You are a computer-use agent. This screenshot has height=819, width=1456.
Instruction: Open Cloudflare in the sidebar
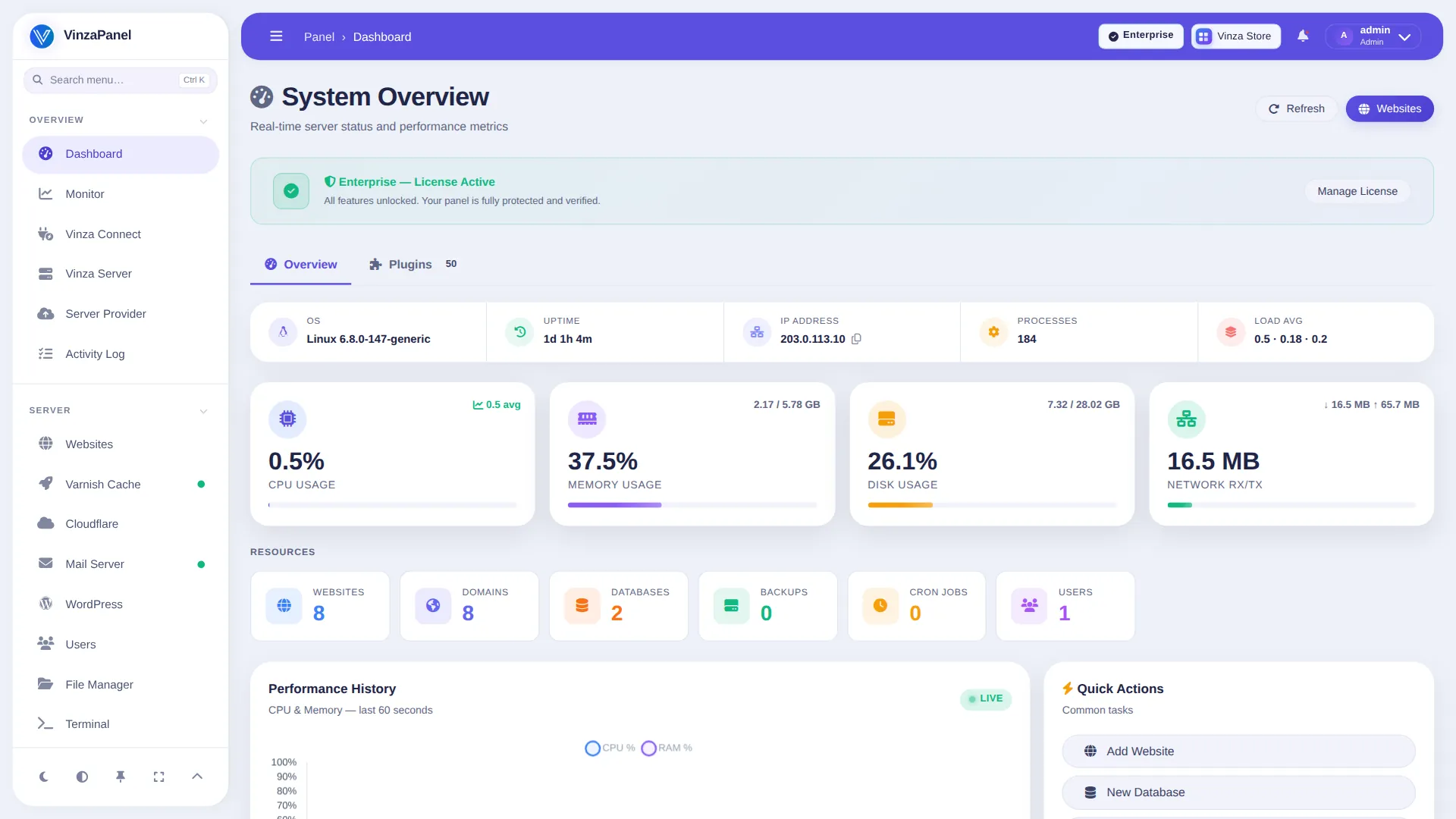tap(121, 524)
